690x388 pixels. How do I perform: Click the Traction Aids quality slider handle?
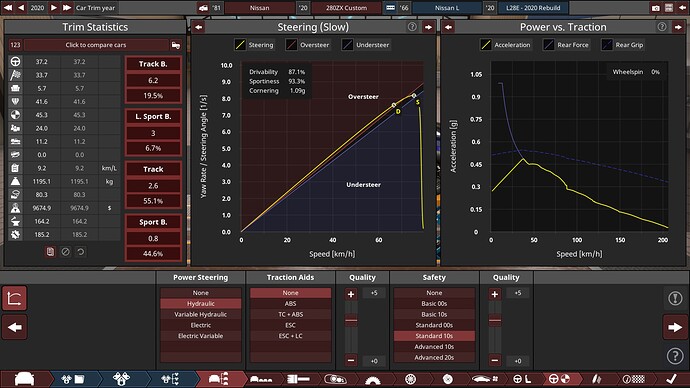click(351, 320)
